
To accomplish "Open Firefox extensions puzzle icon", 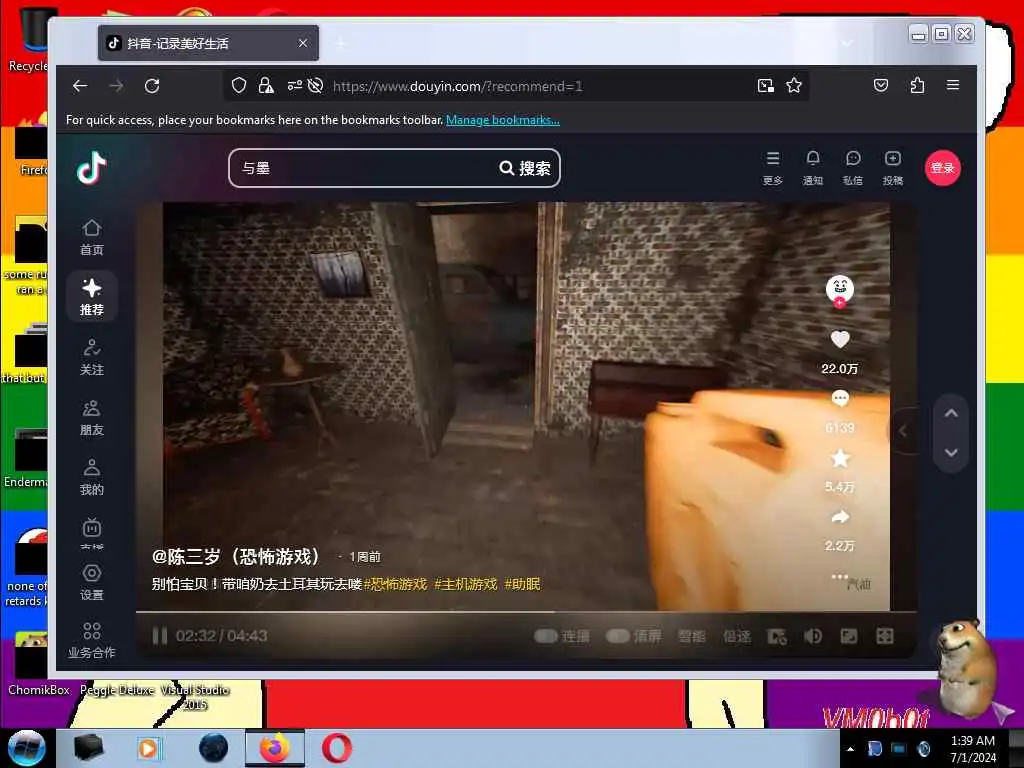I will [917, 85].
